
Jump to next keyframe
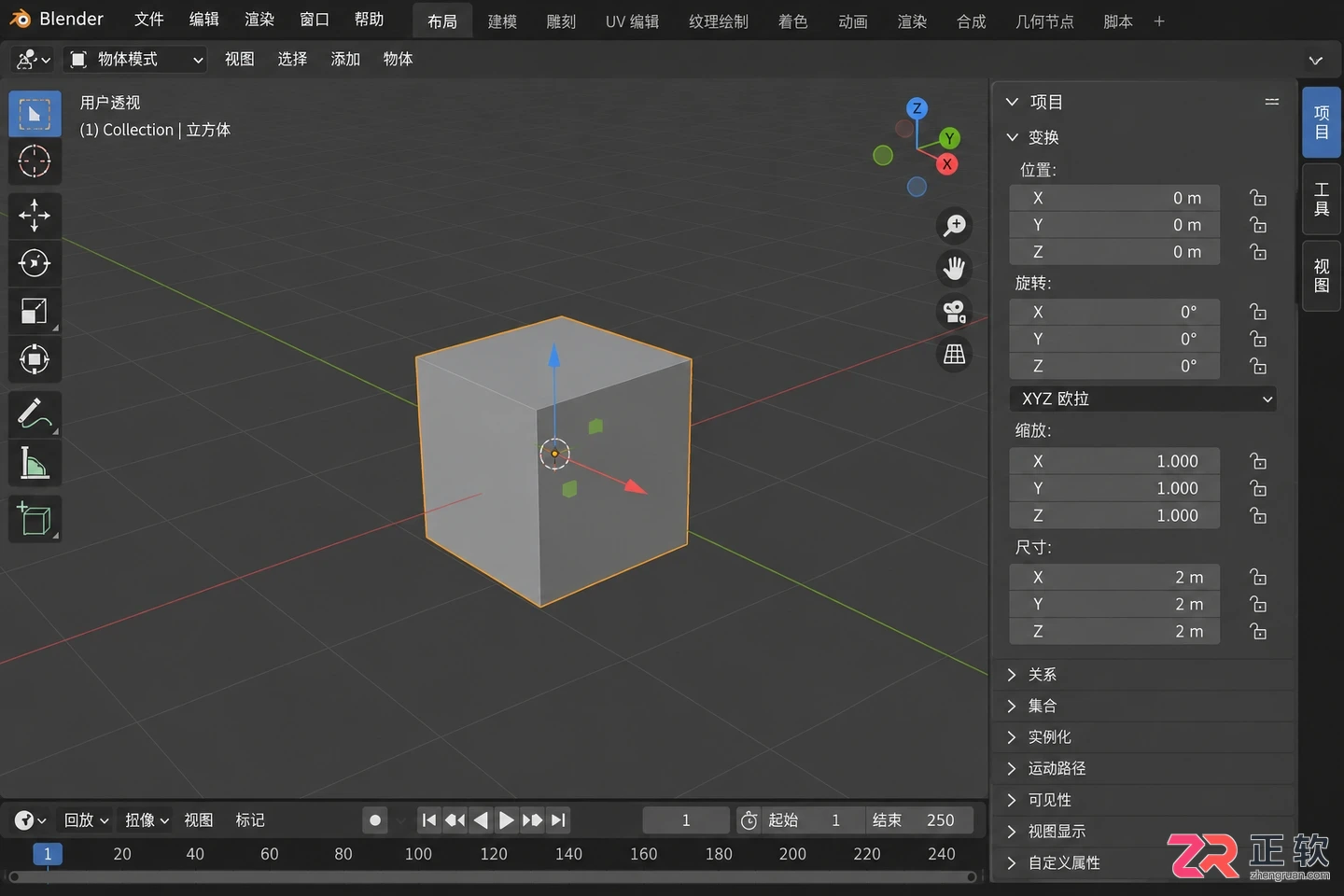[x=532, y=820]
